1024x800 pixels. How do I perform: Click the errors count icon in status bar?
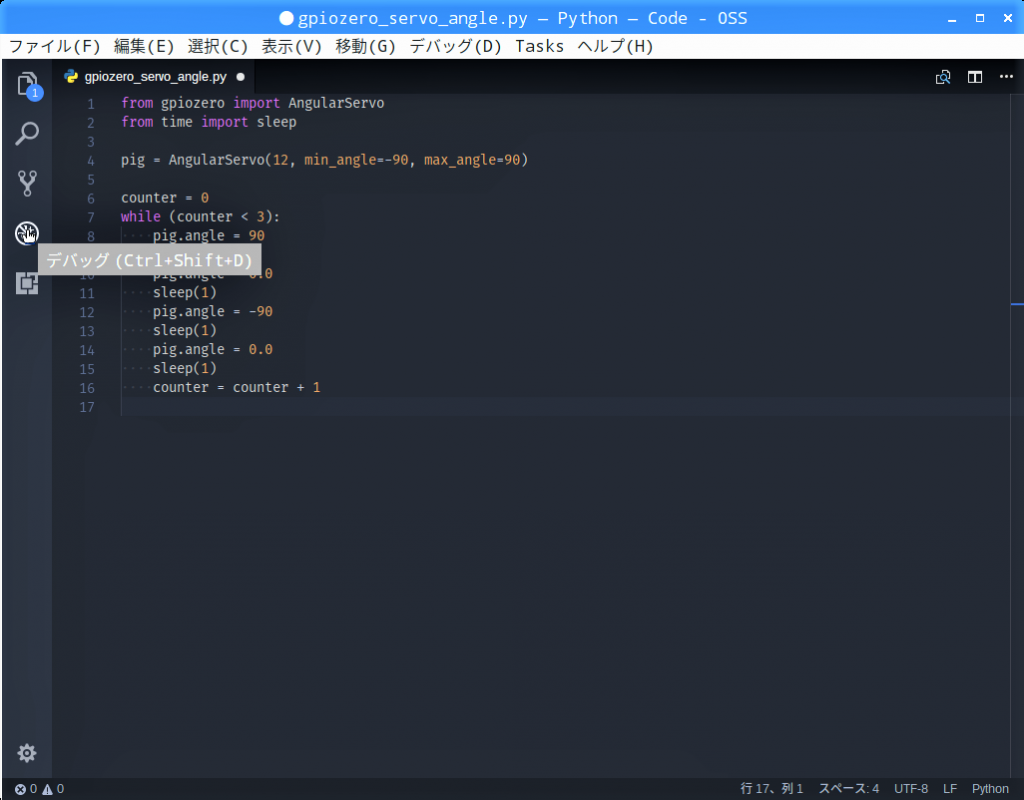click(x=20, y=789)
